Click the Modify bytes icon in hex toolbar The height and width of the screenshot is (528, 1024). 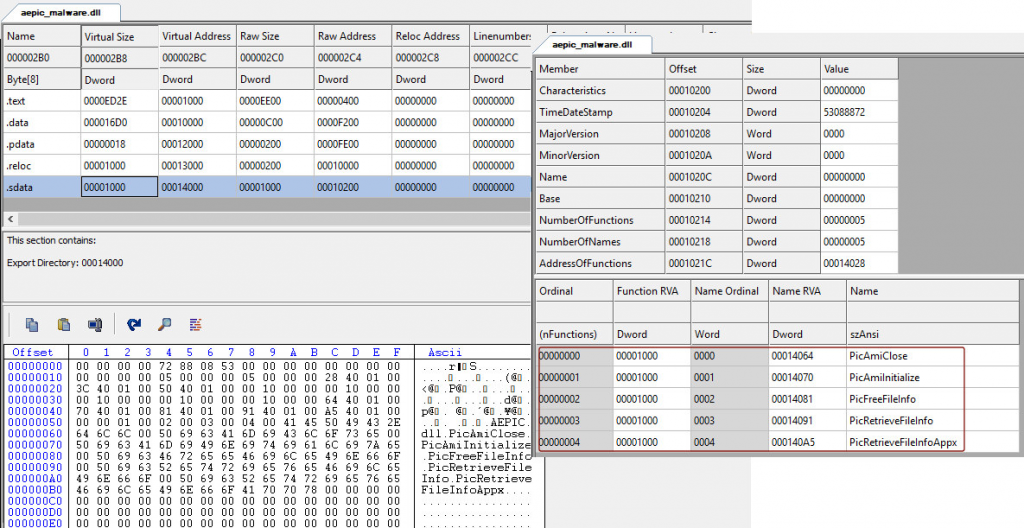[195, 324]
